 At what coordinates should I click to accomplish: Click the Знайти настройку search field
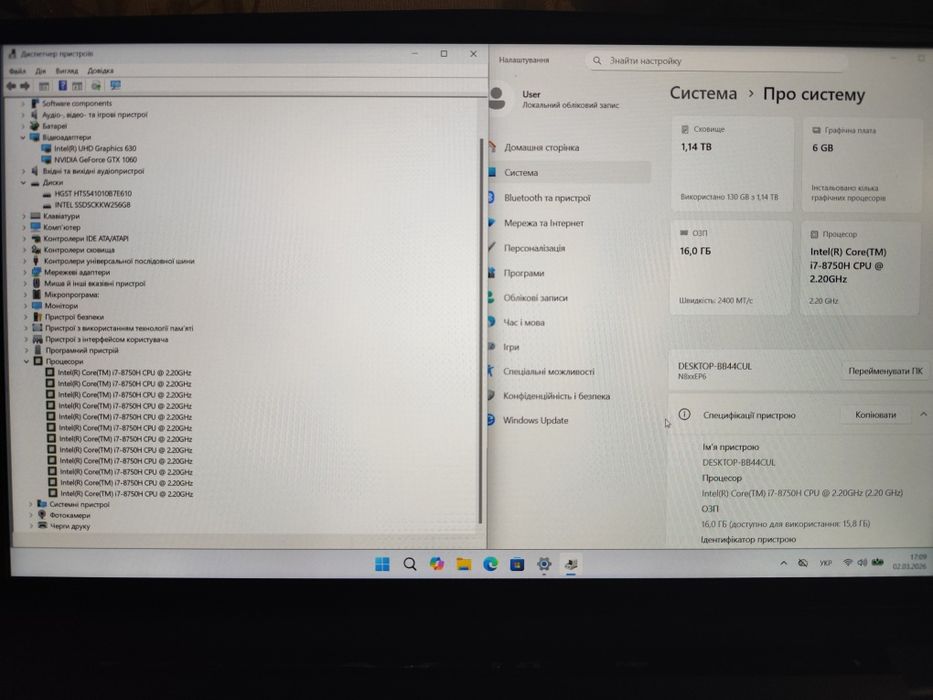(716, 61)
